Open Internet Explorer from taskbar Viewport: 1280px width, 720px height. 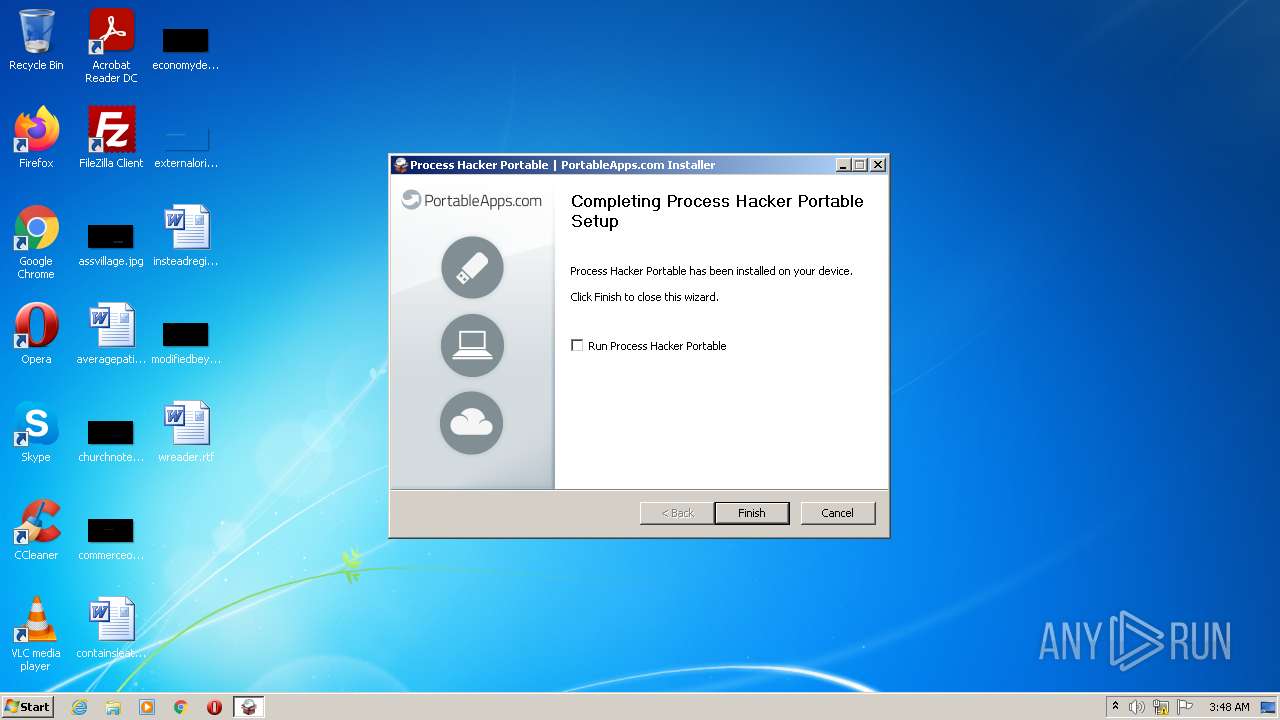coord(80,707)
